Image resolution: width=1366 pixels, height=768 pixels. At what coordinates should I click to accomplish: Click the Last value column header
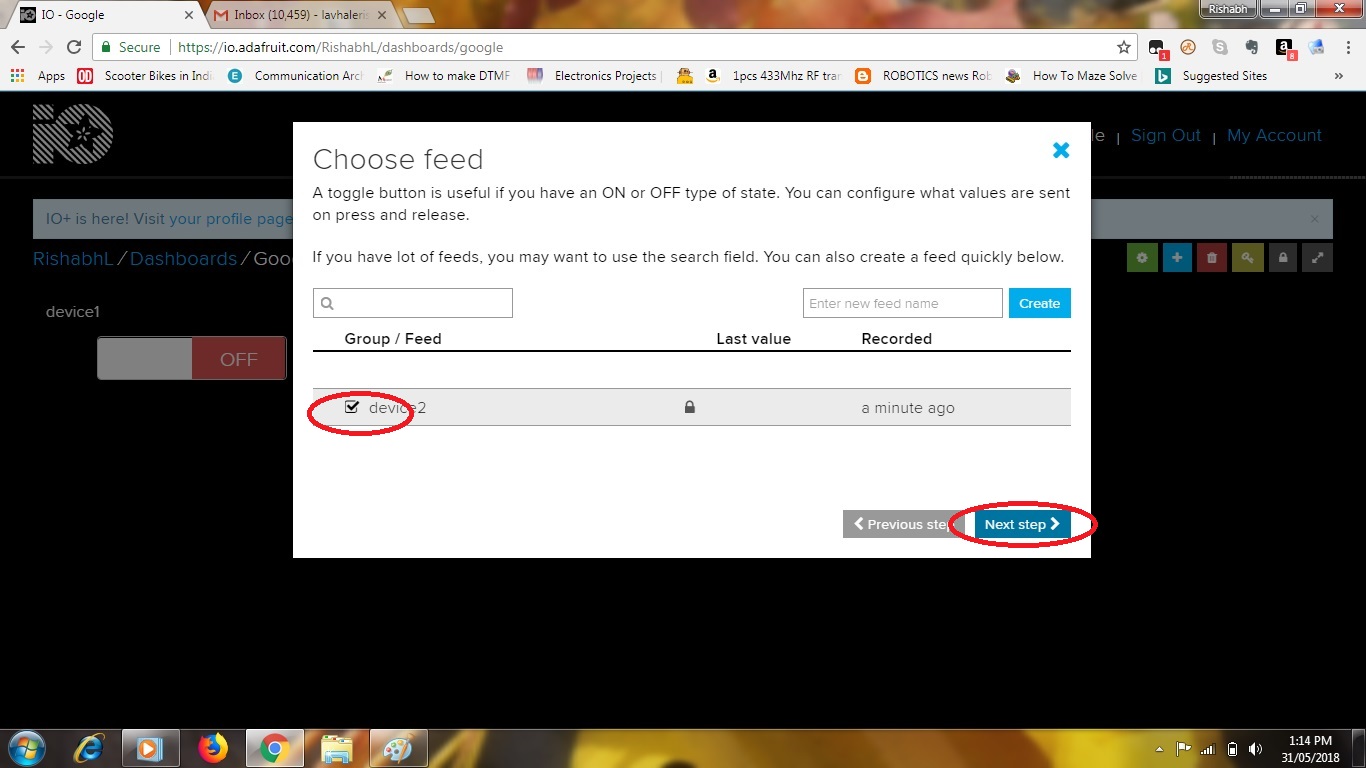click(753, 339)
